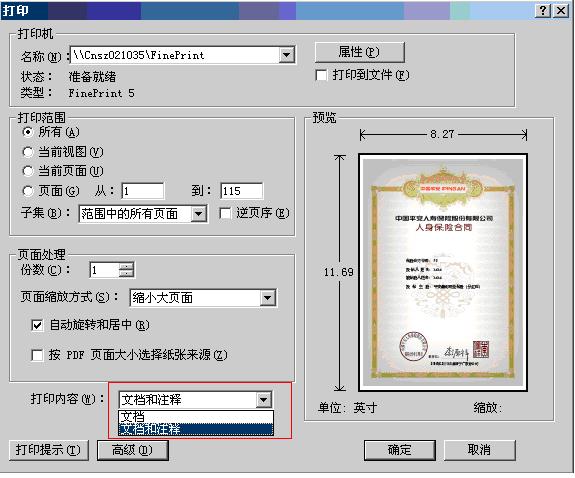Close the print dialog window
The height and width of the screenshot is (478, 575).
(561, 10)
